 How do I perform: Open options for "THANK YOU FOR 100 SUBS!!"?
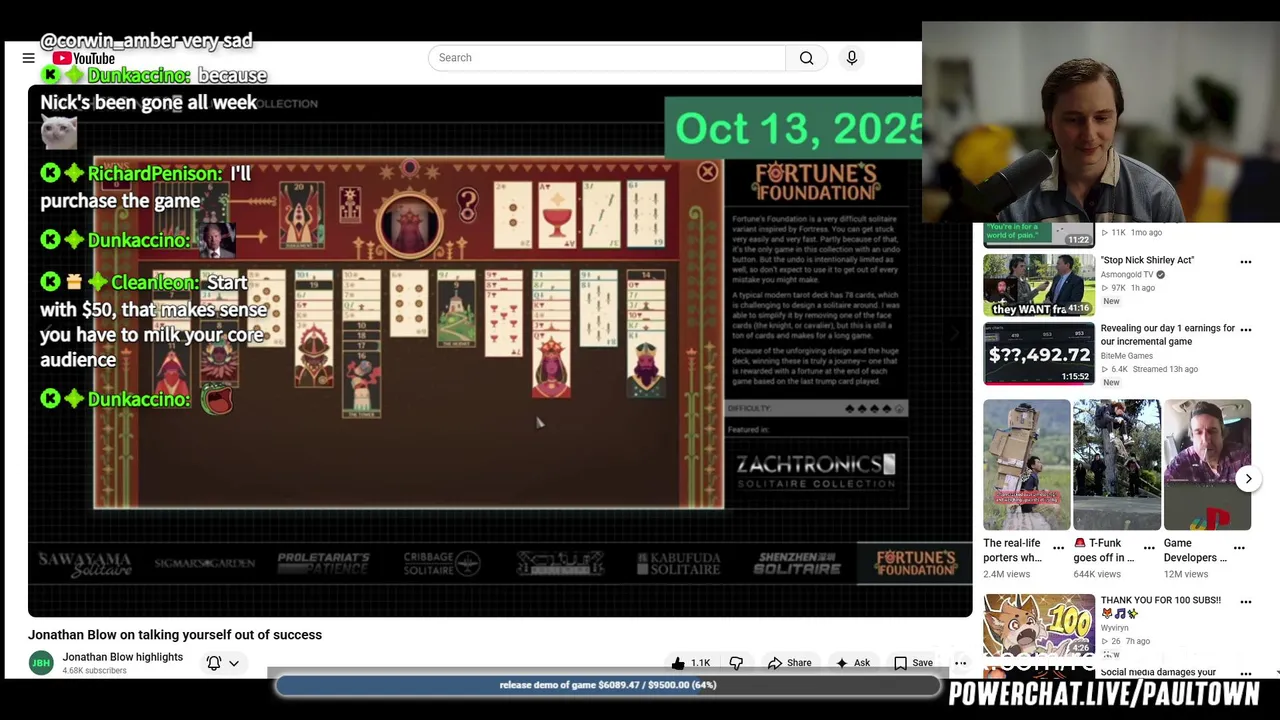pyautogui.click(x=1246, y=602)
